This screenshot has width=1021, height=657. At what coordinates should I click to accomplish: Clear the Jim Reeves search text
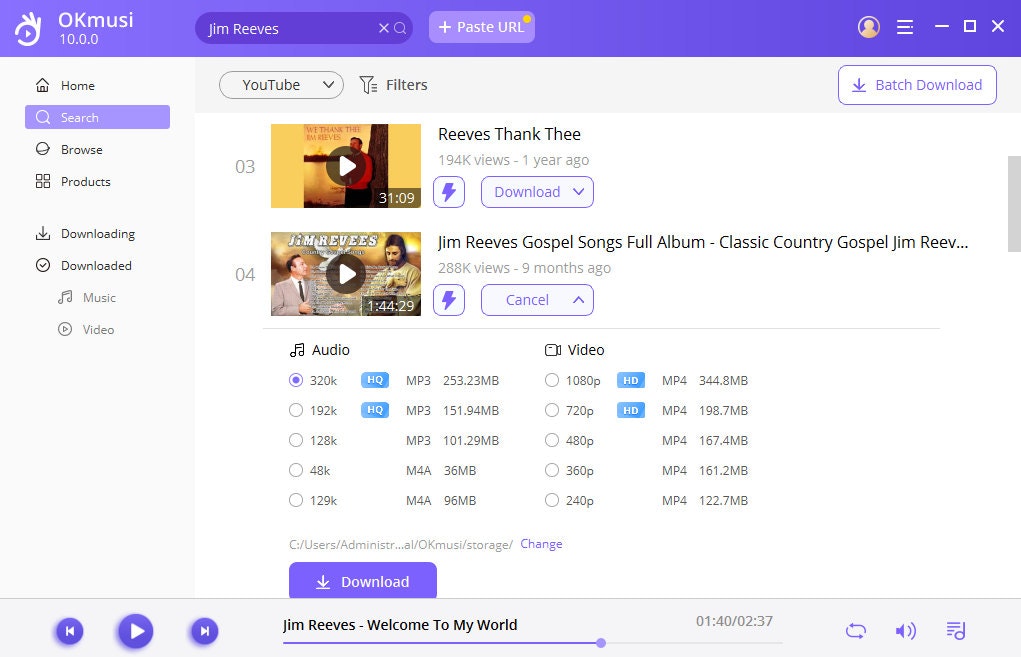tap(384, 28)
